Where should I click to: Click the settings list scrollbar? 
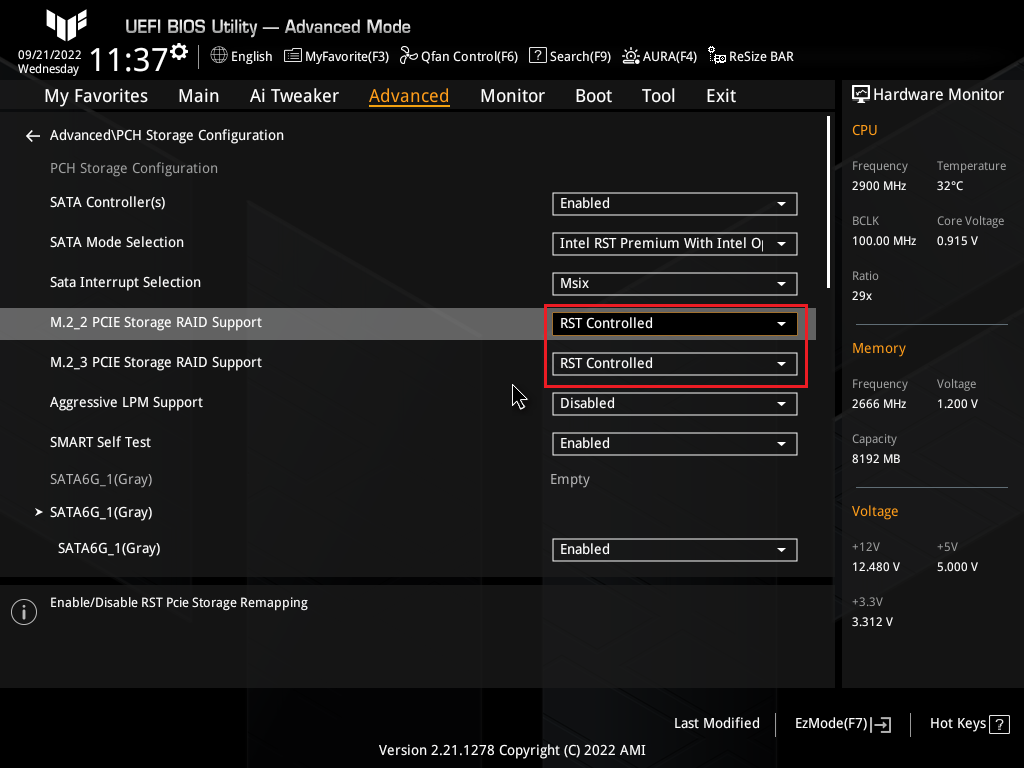coord(828,202)
